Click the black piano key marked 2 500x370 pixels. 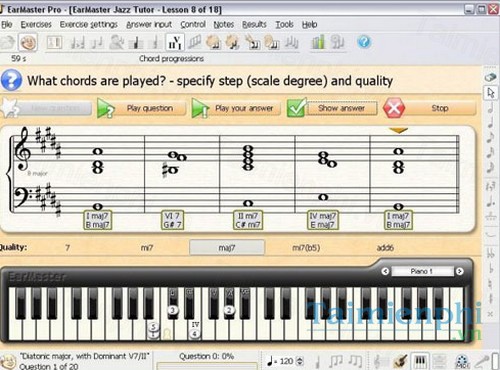click(x=229, y=303)
